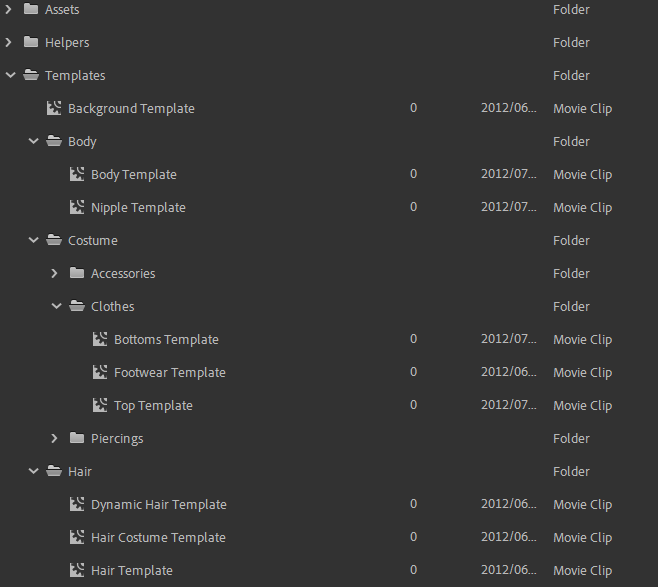Click the Dynamic Hair Template symbol icon

pos(77,504)
